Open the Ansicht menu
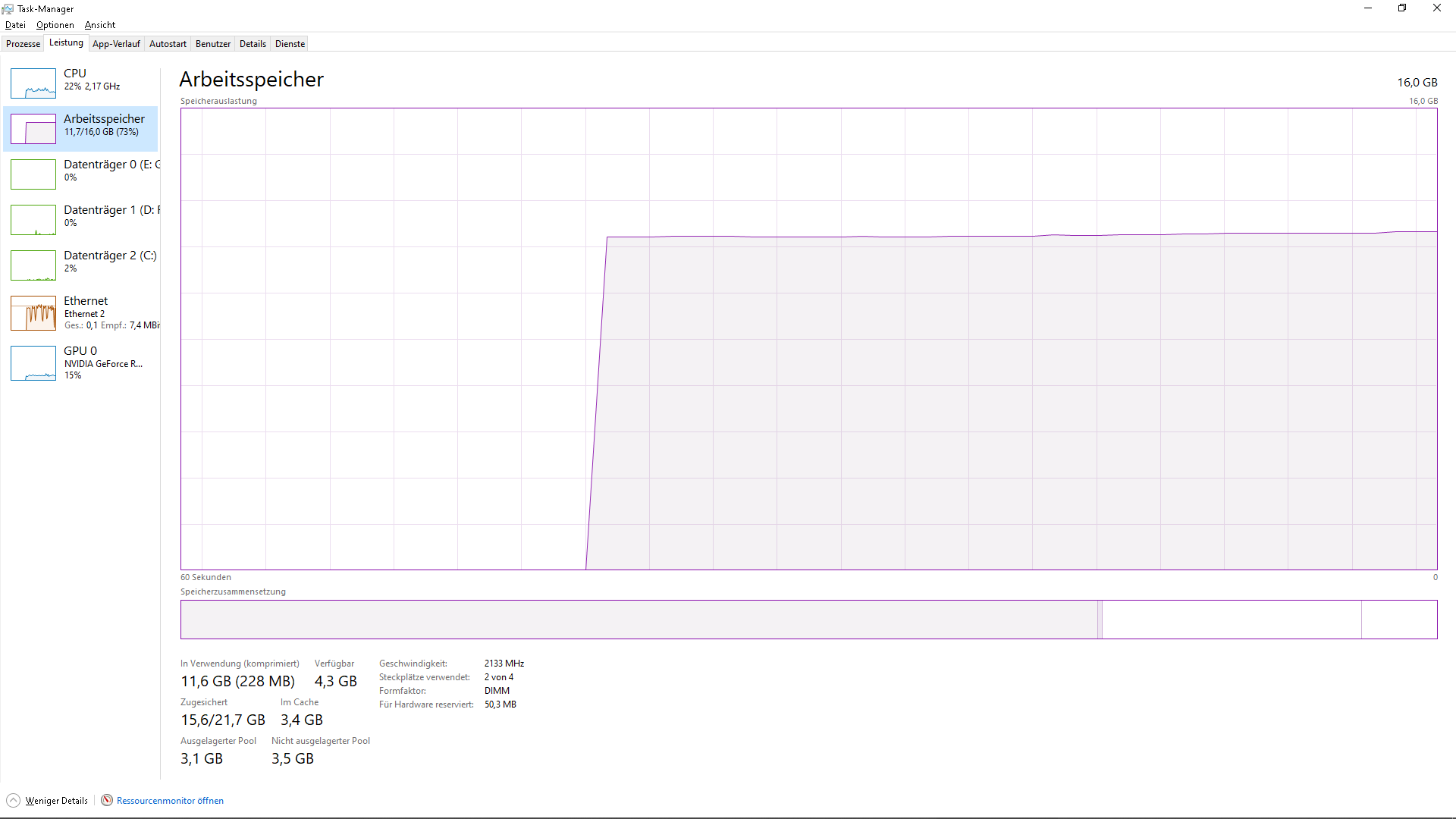 (99, 24)
